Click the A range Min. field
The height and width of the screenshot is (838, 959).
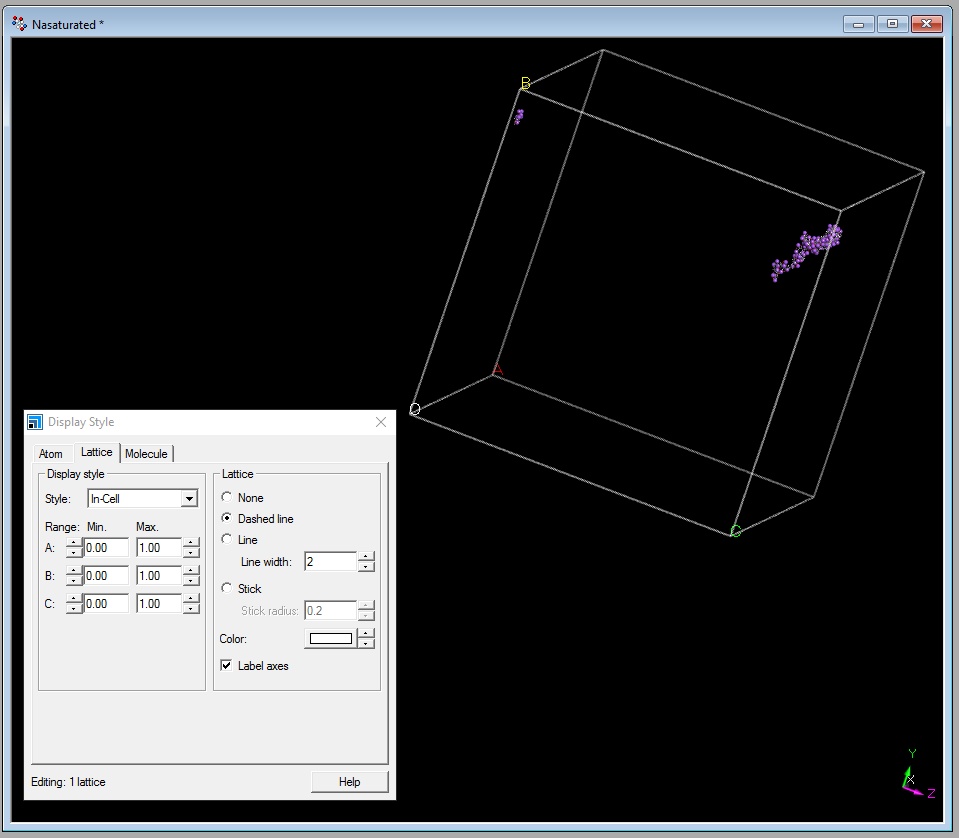point(106,547)
